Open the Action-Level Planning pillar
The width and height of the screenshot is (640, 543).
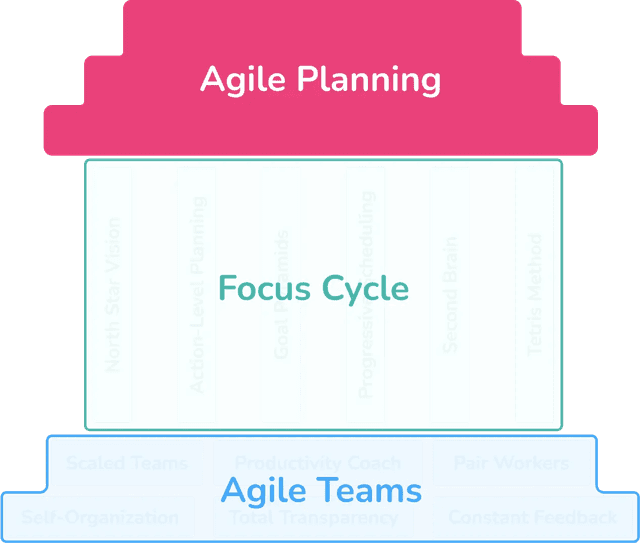197,294
